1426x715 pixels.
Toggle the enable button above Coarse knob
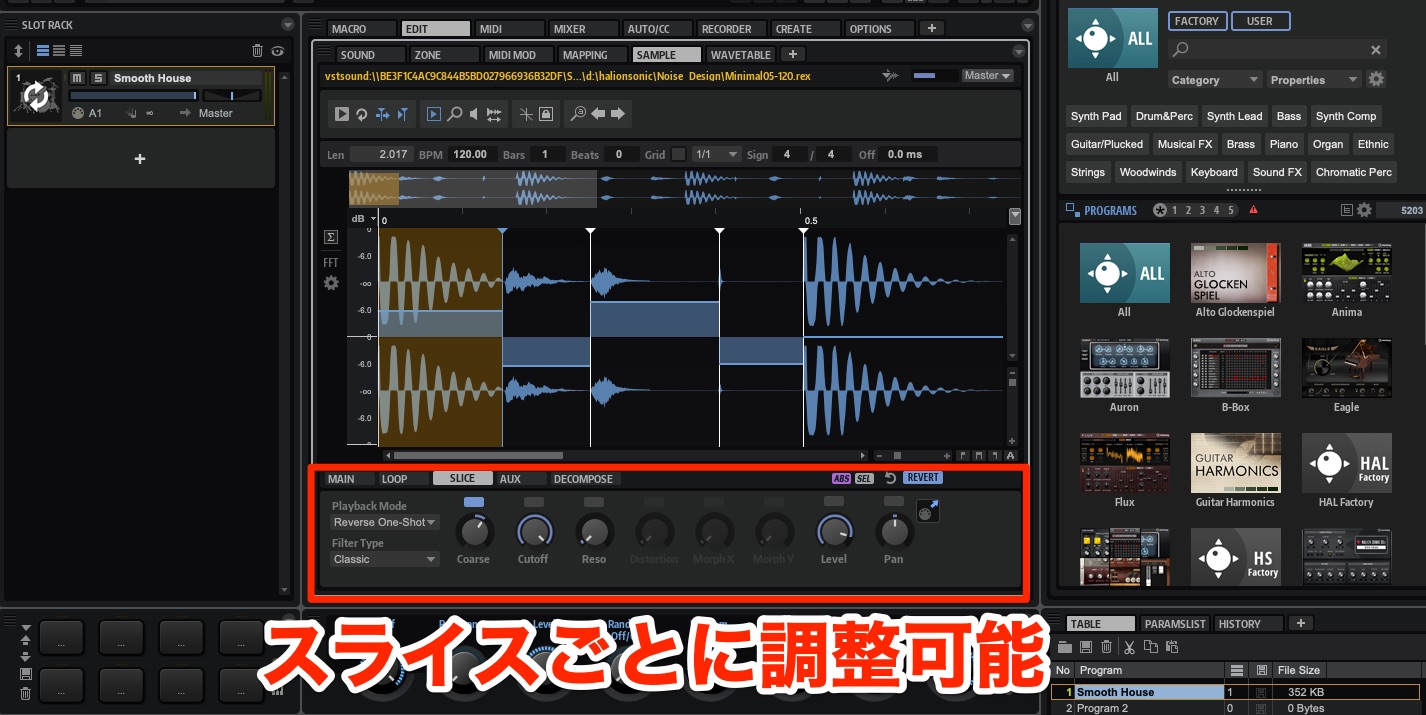pos(474,501)
